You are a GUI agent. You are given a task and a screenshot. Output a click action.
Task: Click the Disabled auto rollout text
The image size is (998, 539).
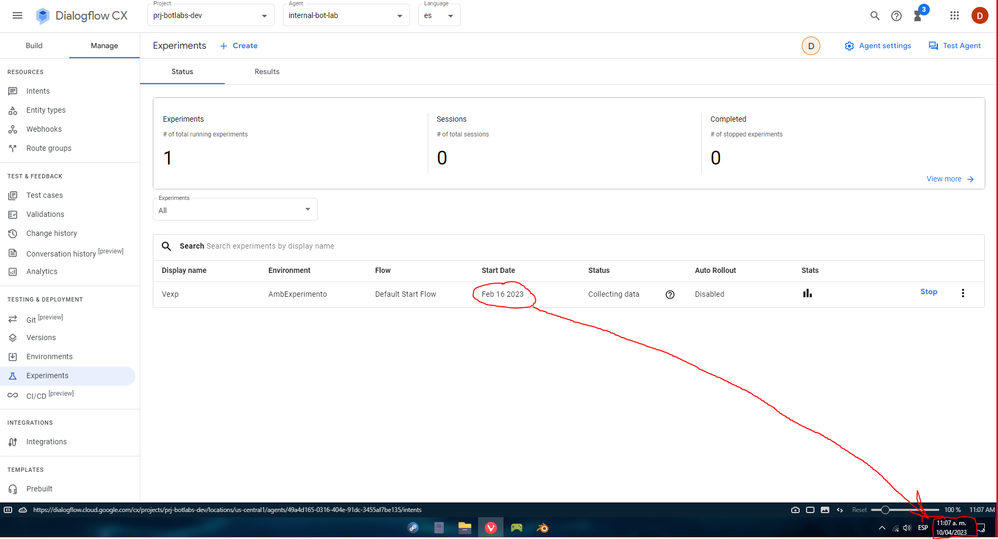(x=709, y=294)
